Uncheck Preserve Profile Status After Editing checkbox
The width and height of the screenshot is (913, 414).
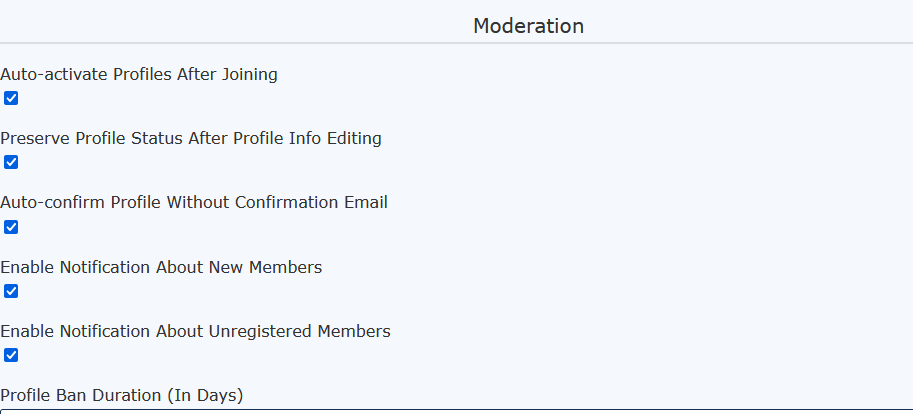coord(11,162)
